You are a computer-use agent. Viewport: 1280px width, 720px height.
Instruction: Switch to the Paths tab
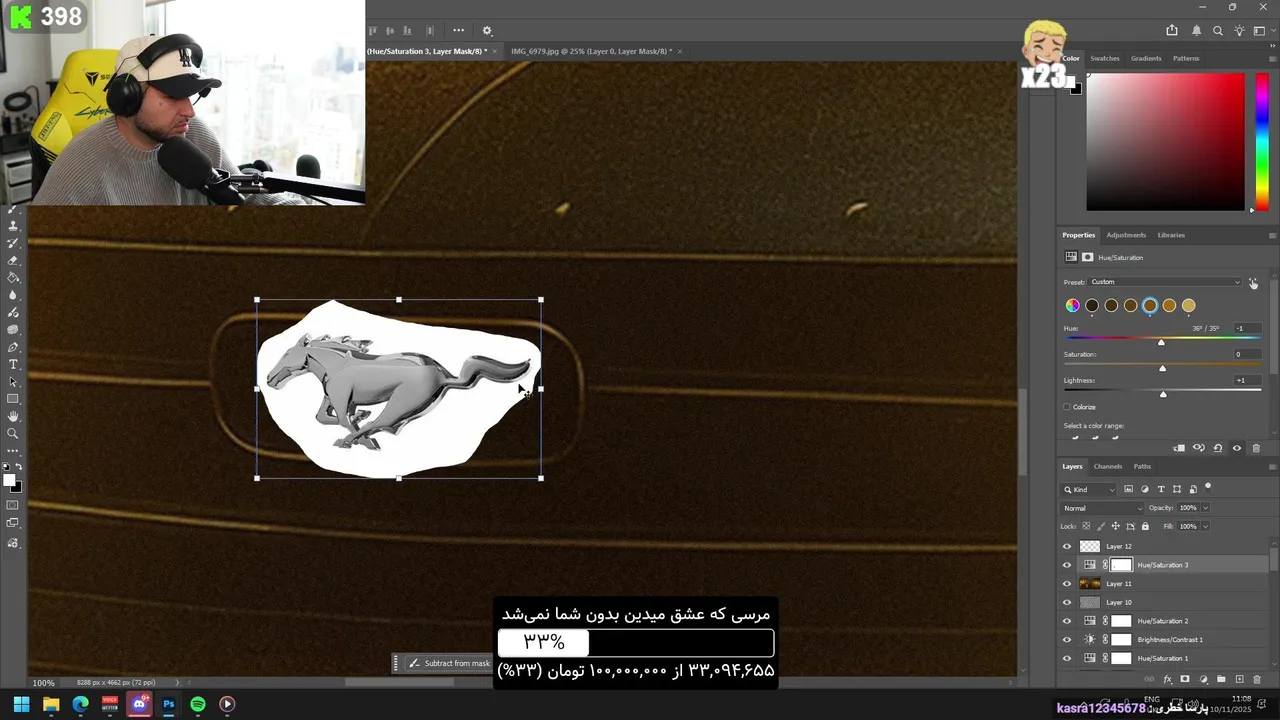click(x=1142, y=466)
